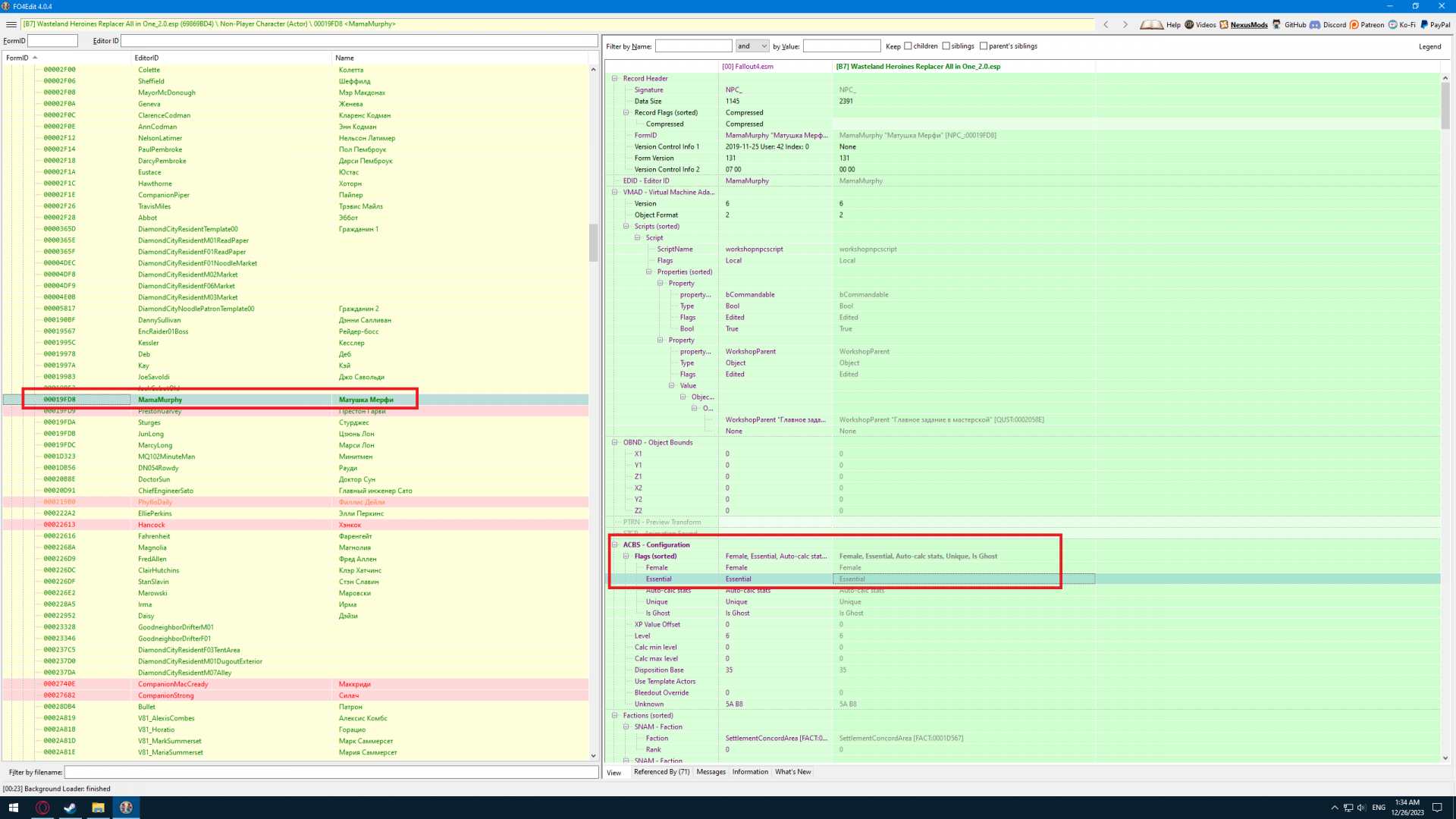Open the NexusMods link

click(x=1248, y=25)
